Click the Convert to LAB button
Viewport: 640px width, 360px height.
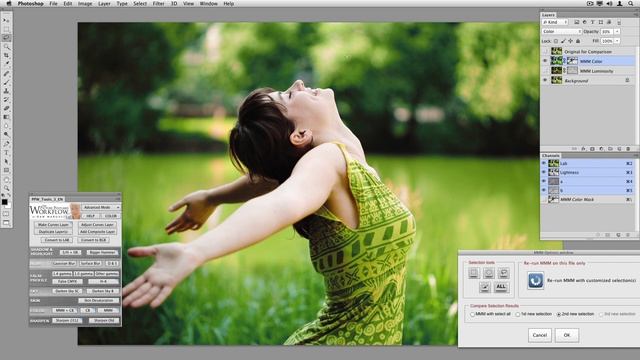coord(57,240)
